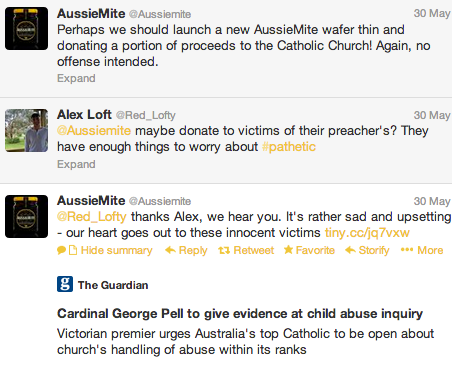Open the Cardinal George Pell article headline
Image resolution: width=452 pixels, height=365 pixels.
click(x=240, y=314)
